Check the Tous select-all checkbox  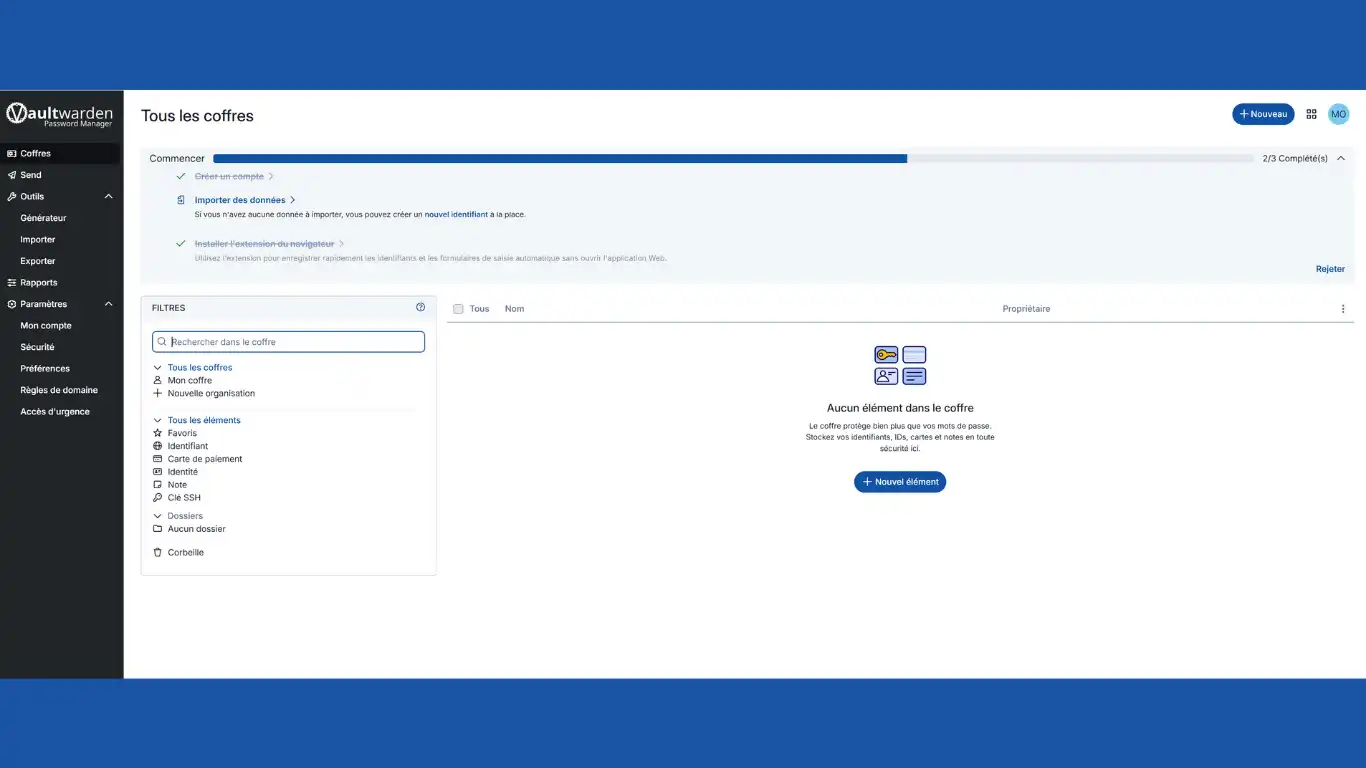point(458,309)
